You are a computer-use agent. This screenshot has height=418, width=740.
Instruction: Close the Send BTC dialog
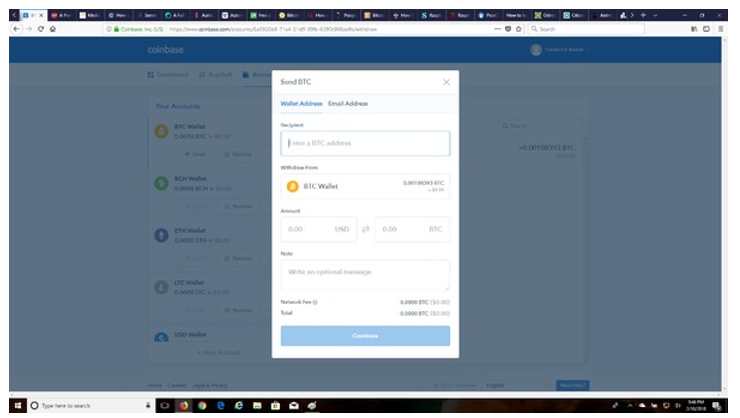446,82
